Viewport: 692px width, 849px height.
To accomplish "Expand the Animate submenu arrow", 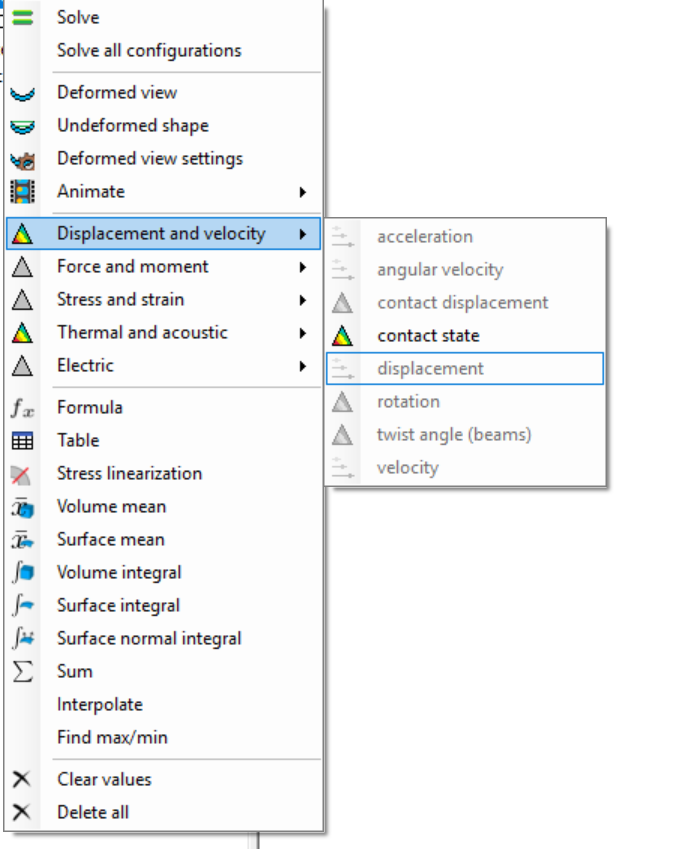I will [302, 192].
